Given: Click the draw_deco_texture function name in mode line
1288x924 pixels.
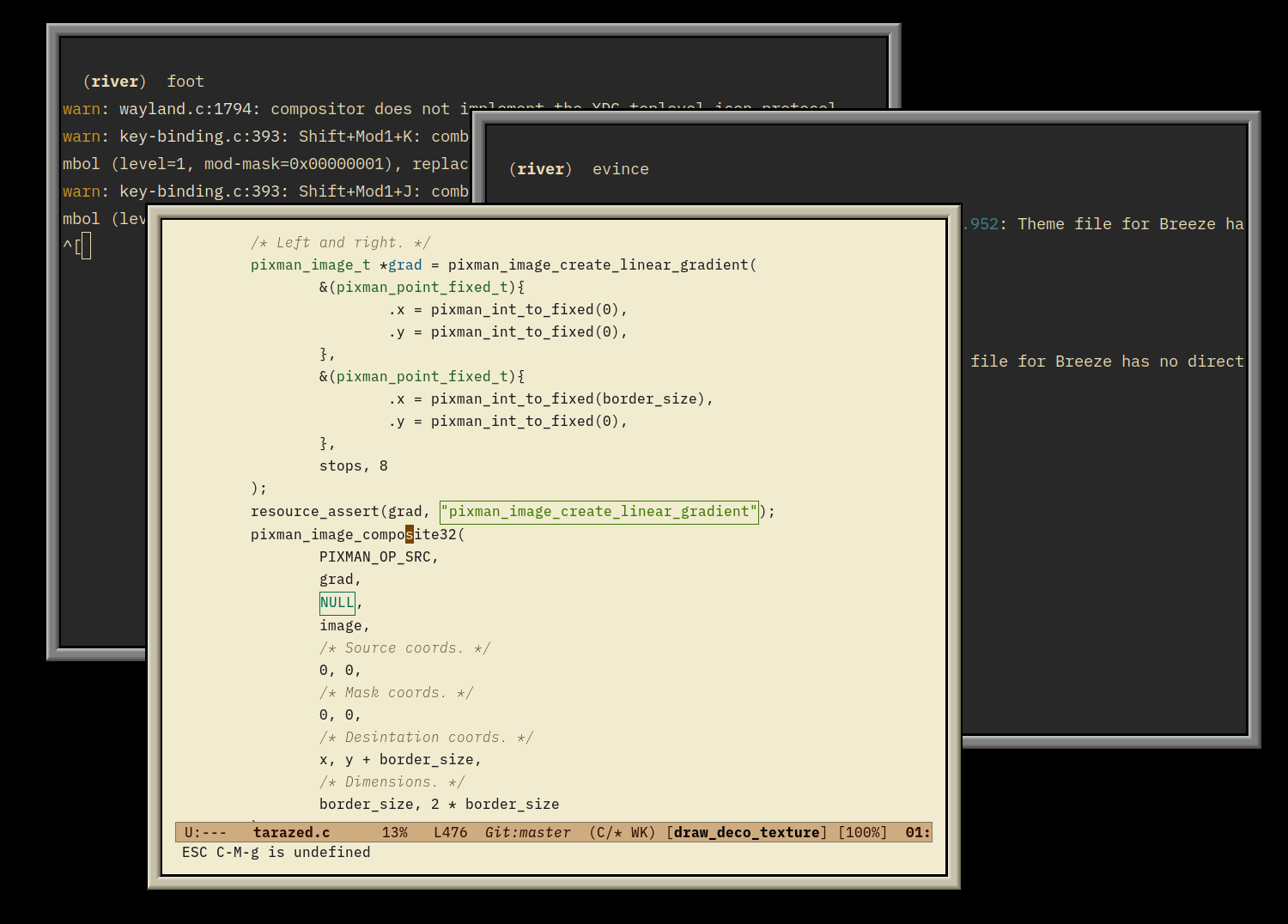Looking at the screenshot, I should point(746,832).
